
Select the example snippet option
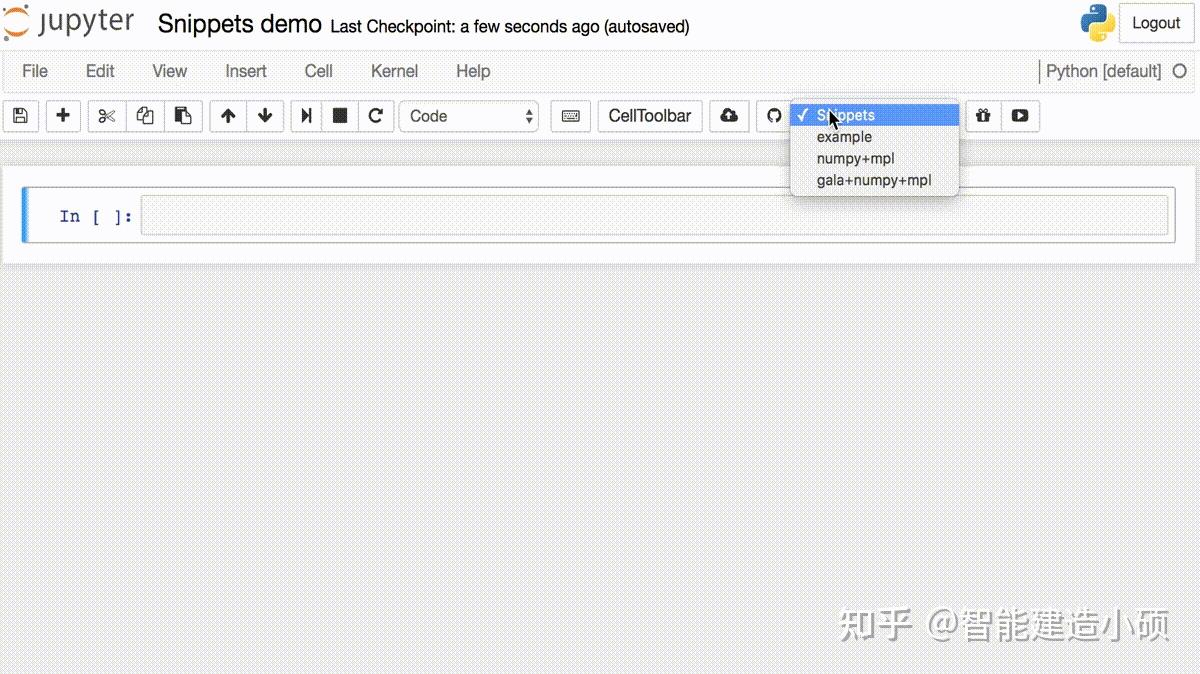(843, 137)
